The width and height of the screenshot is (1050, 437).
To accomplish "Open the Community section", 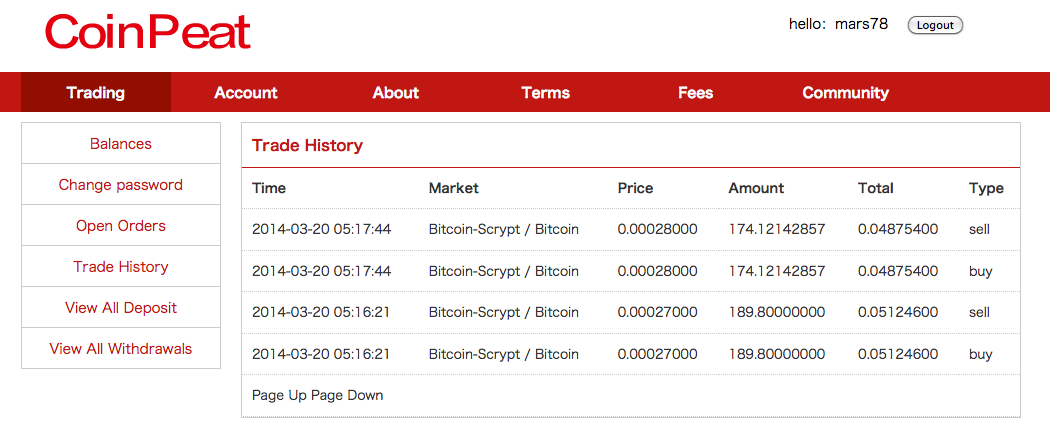I will (x=846, y=92).
